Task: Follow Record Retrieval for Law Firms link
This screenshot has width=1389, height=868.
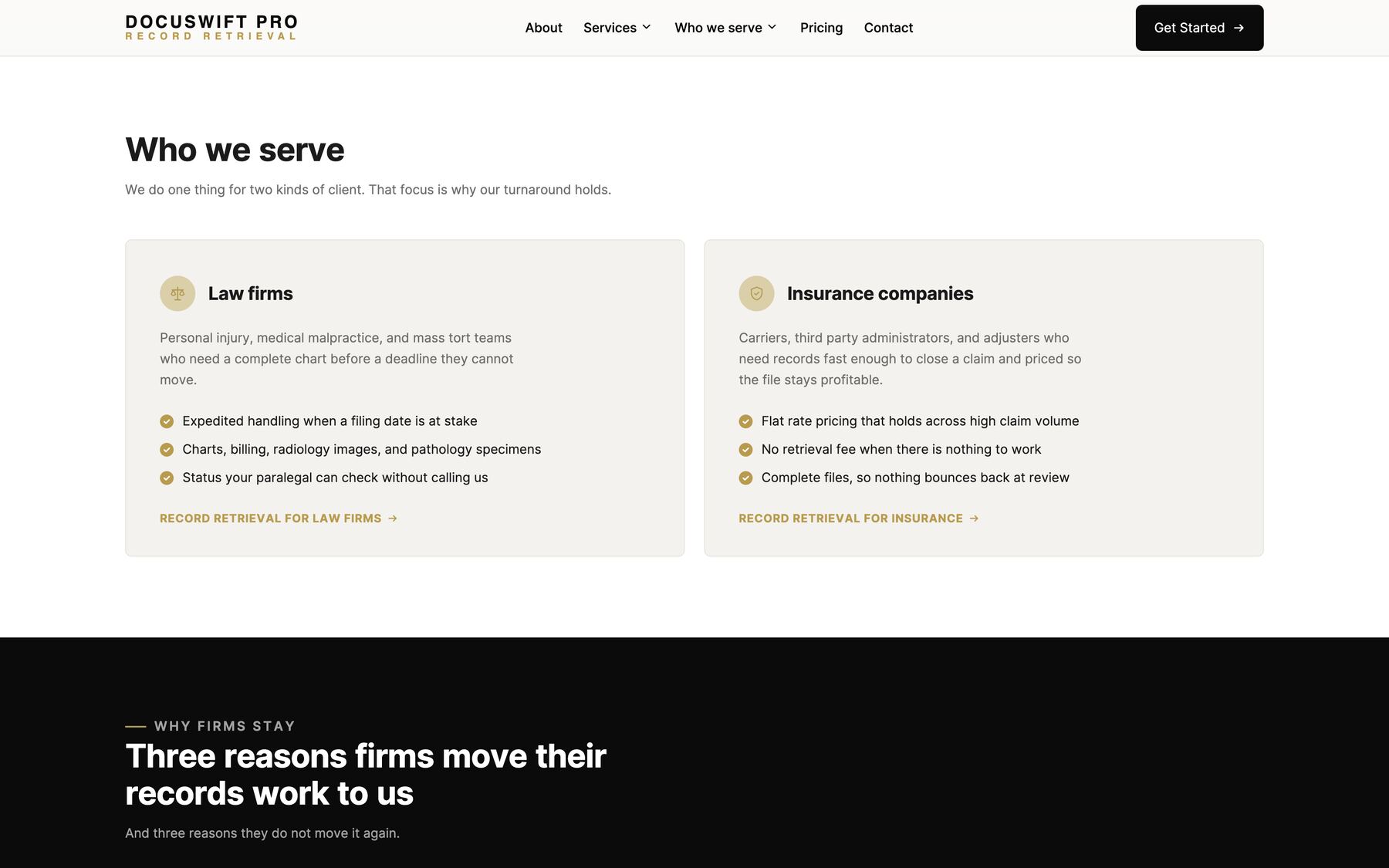Action: coord(279,518)
